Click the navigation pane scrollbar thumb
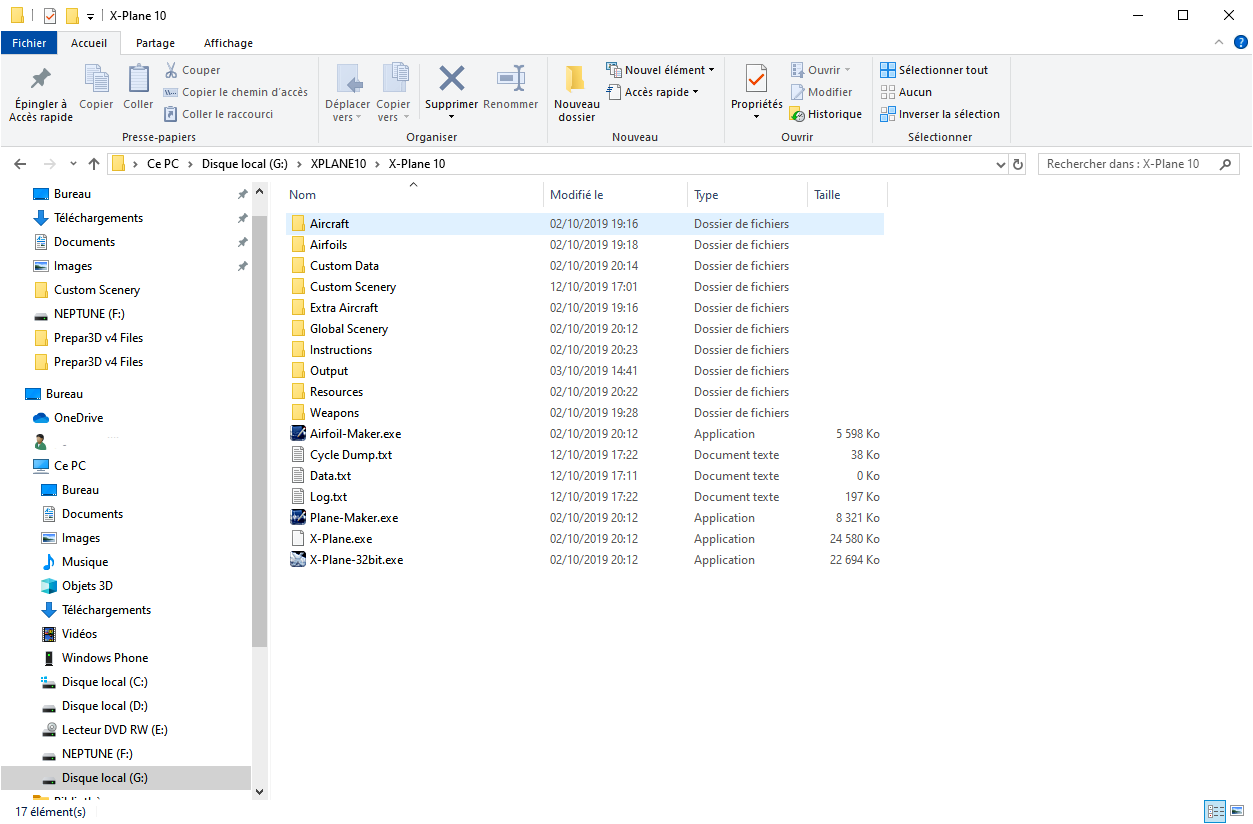 click(x=260, y=432)
